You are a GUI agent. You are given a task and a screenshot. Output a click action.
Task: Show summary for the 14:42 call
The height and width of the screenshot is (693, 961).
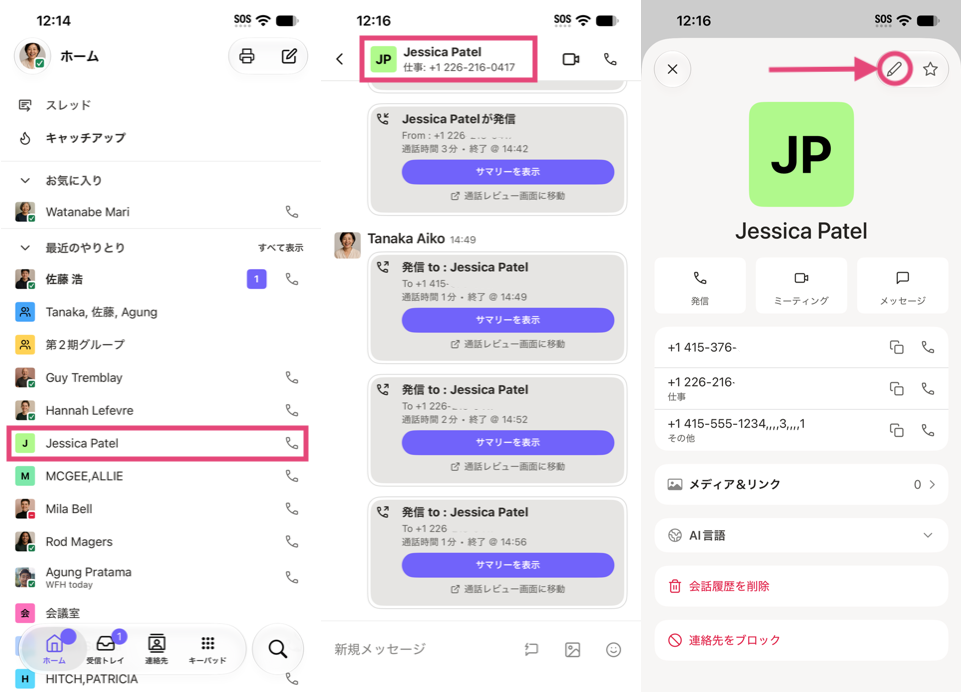[508, 172]
